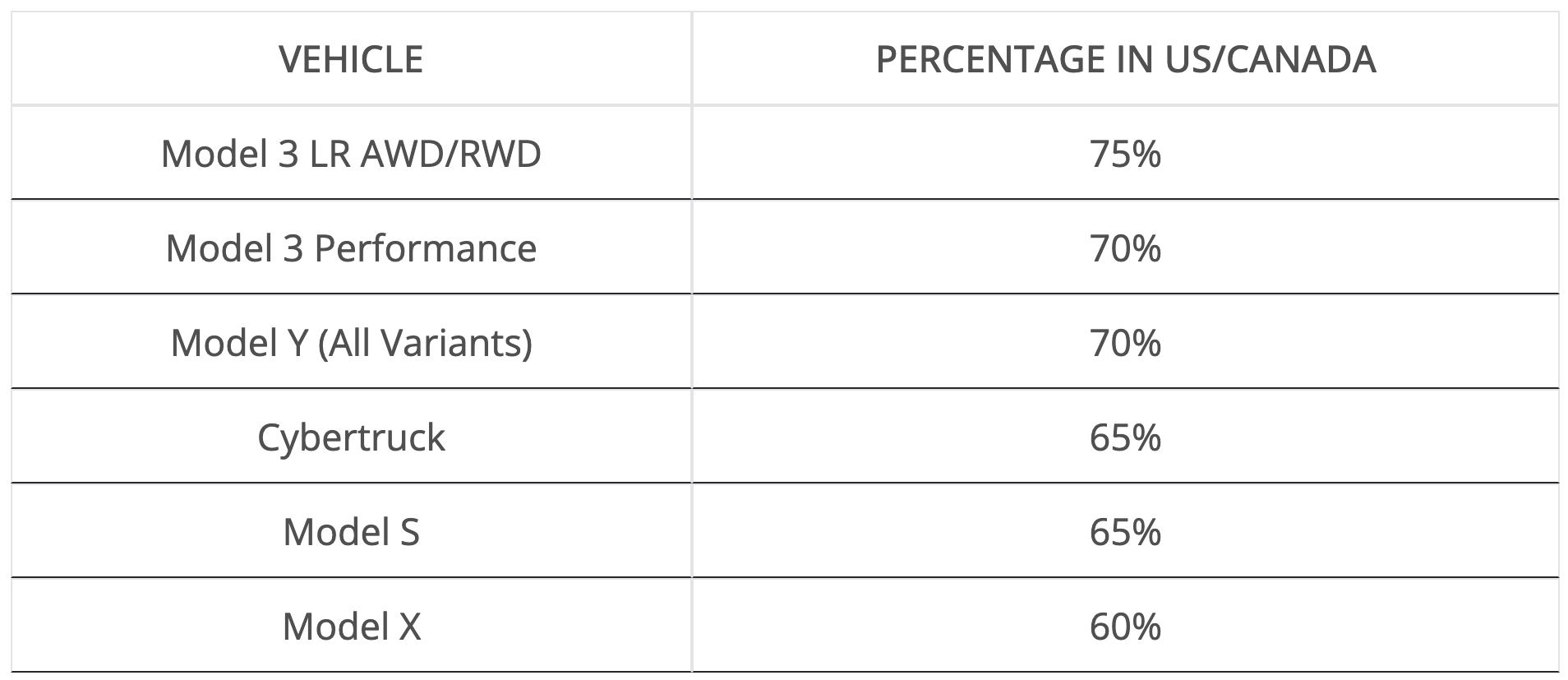Image resolution: width=1568 pixels, height=680 pixels.
Task: Click the word AWD/RWD in first row
Action: coord(450,154)
